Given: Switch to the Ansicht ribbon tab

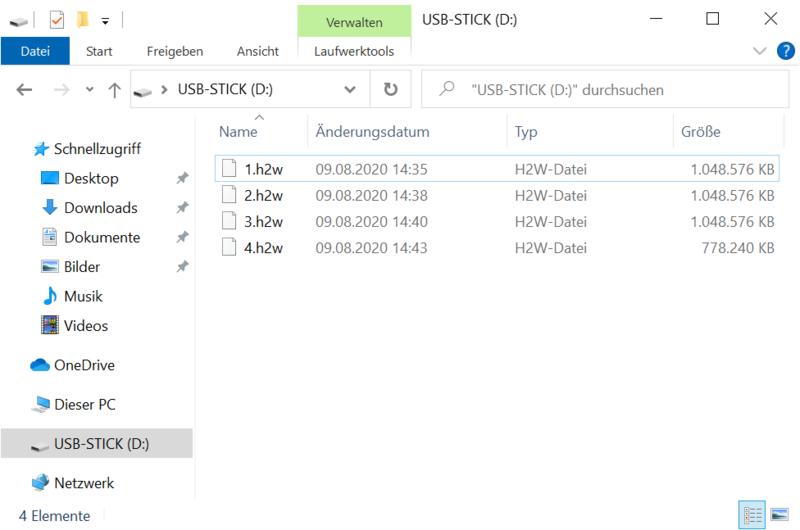Looking at the screenshot, I should click(x=257, y=51).
